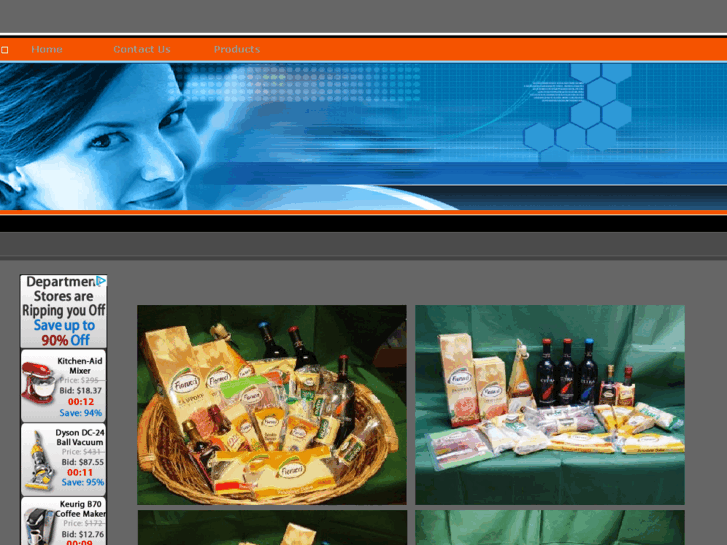The width and height of the screenshot is (727, 545).
Task: Open the Home menu item
Action: [x=47, y=49]
